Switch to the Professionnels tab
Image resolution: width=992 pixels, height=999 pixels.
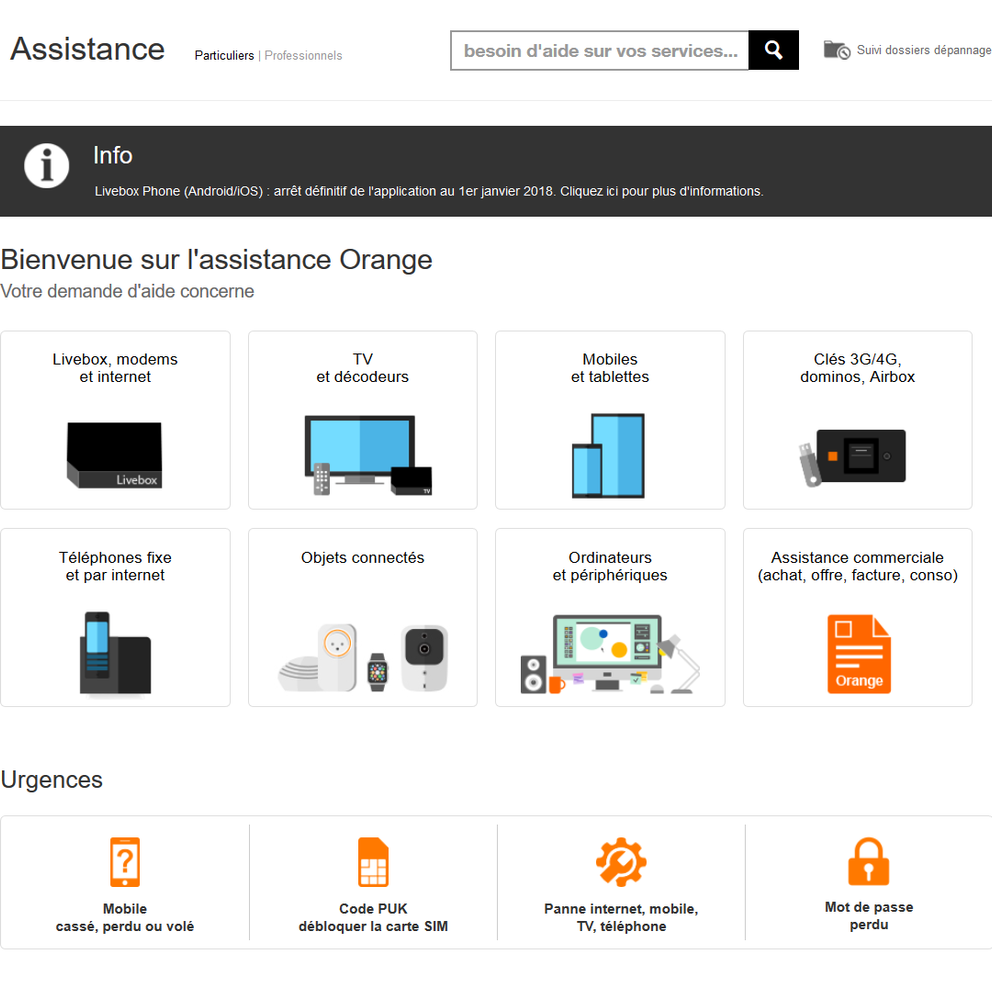coord(303,56)
